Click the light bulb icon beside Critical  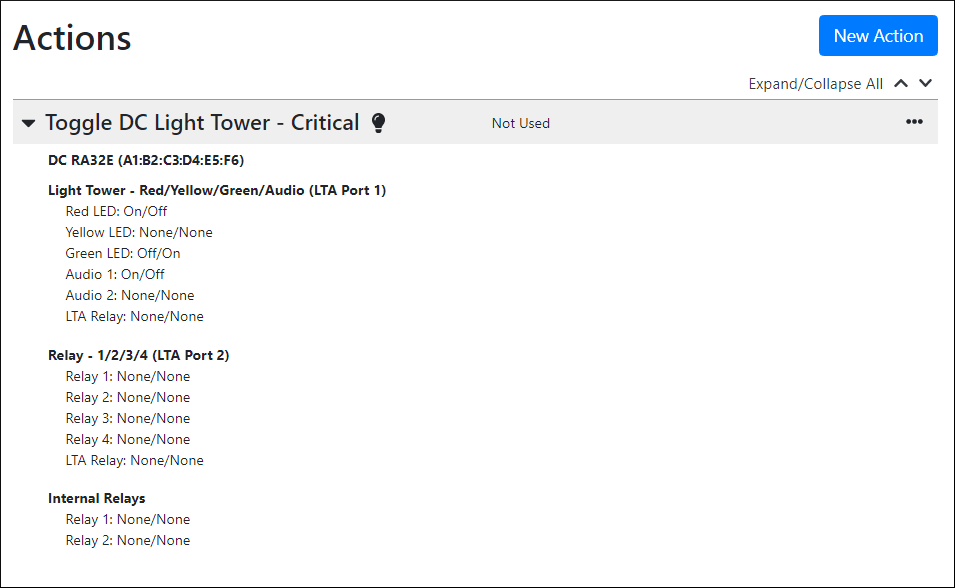click(x=378, y=123)
